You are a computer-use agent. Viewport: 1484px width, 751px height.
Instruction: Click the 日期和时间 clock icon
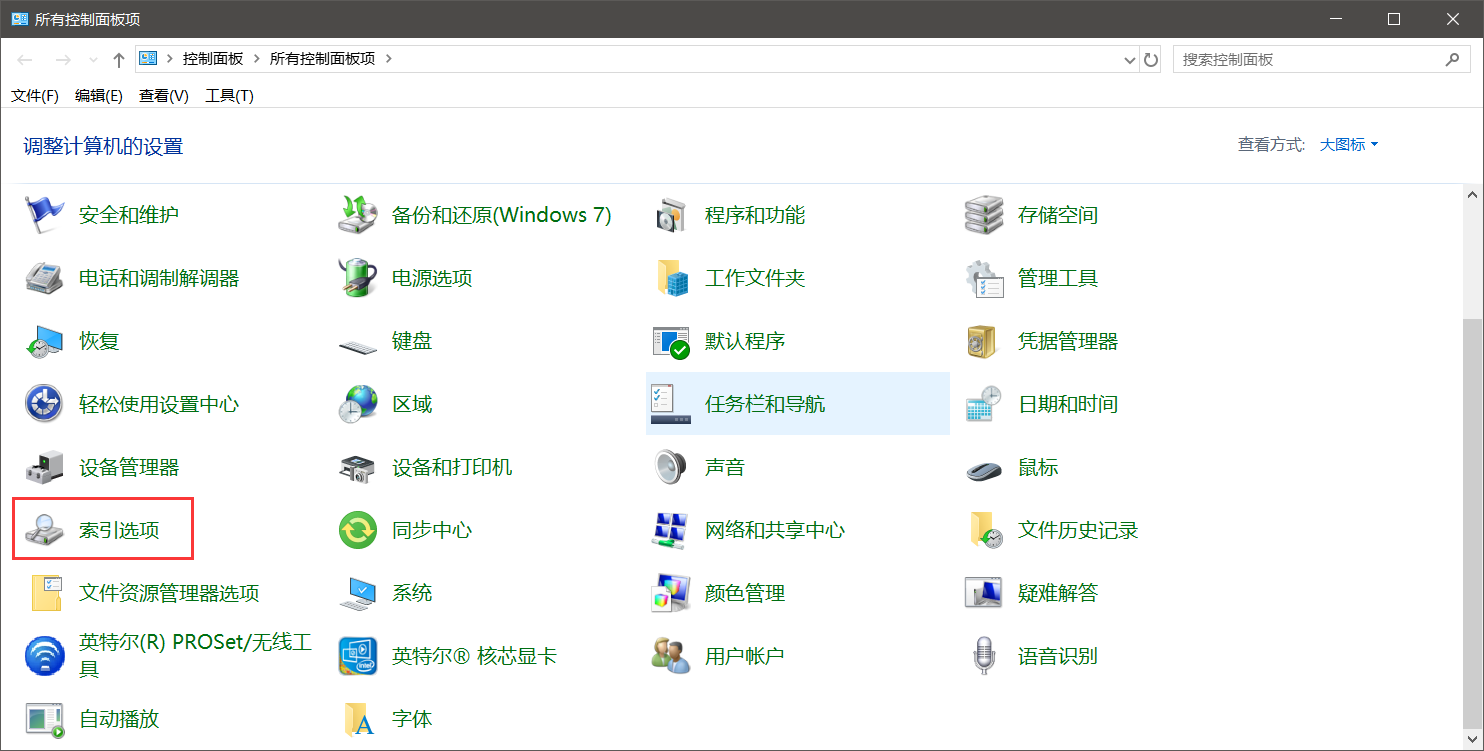[x=984, y=404]
